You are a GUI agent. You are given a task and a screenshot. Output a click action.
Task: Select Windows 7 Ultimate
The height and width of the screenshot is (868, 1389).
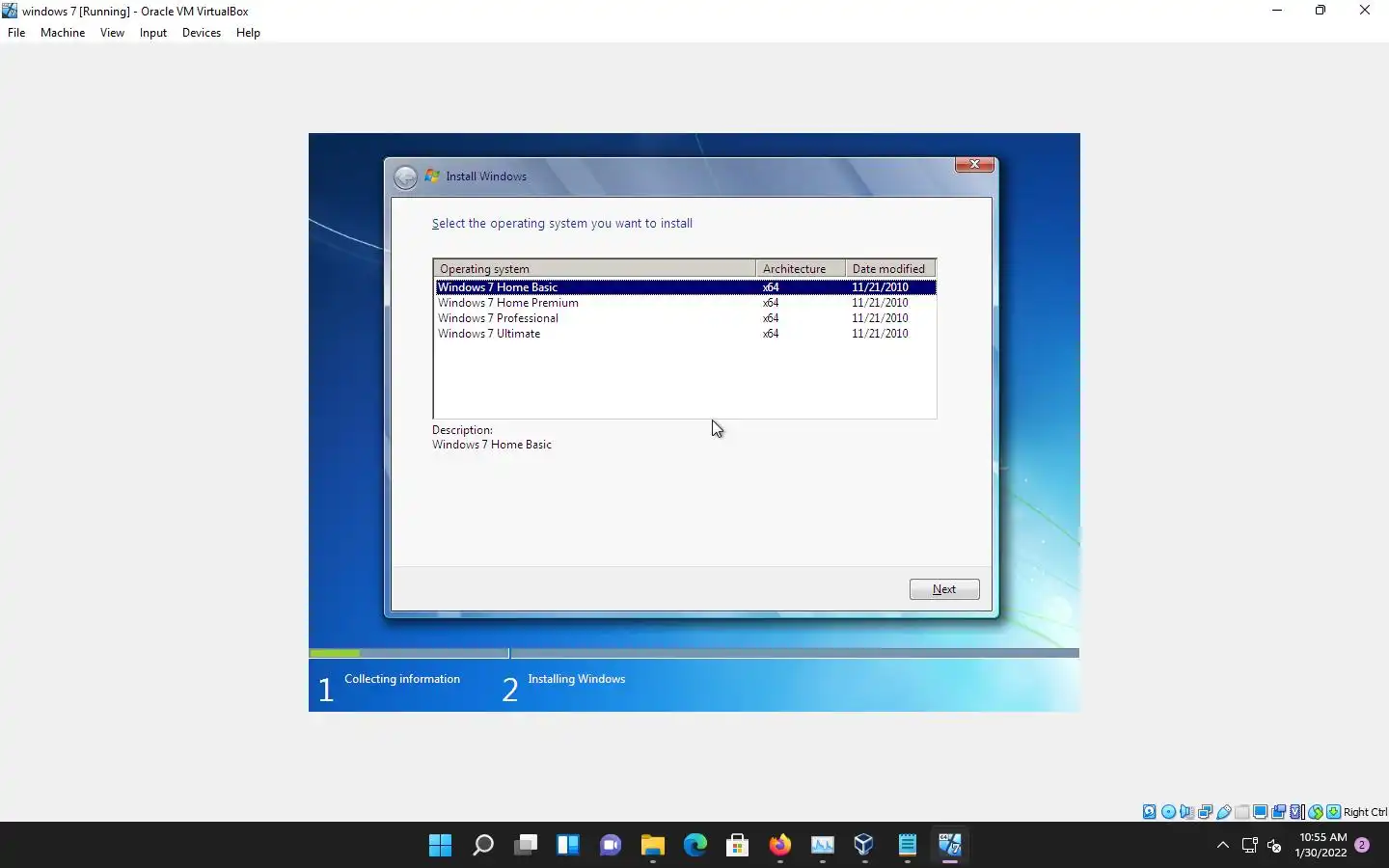tap(685, 334)
